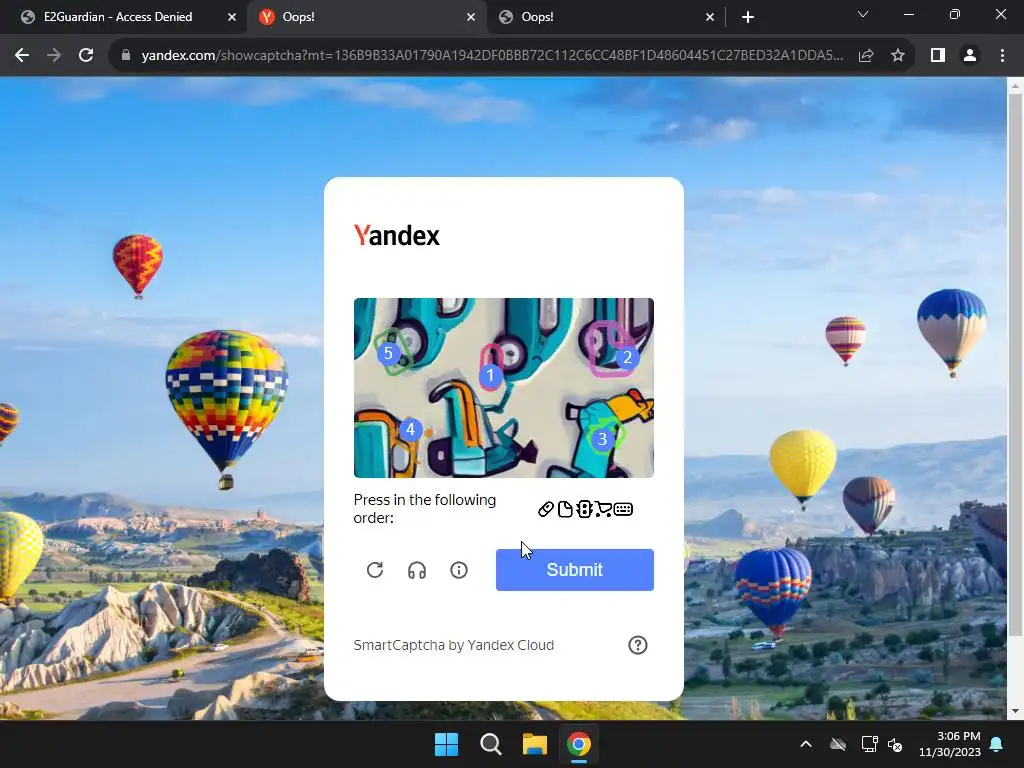The image size is (1024, 768).
Task: Click marker 1 in the captcha image
Action: 490,376
